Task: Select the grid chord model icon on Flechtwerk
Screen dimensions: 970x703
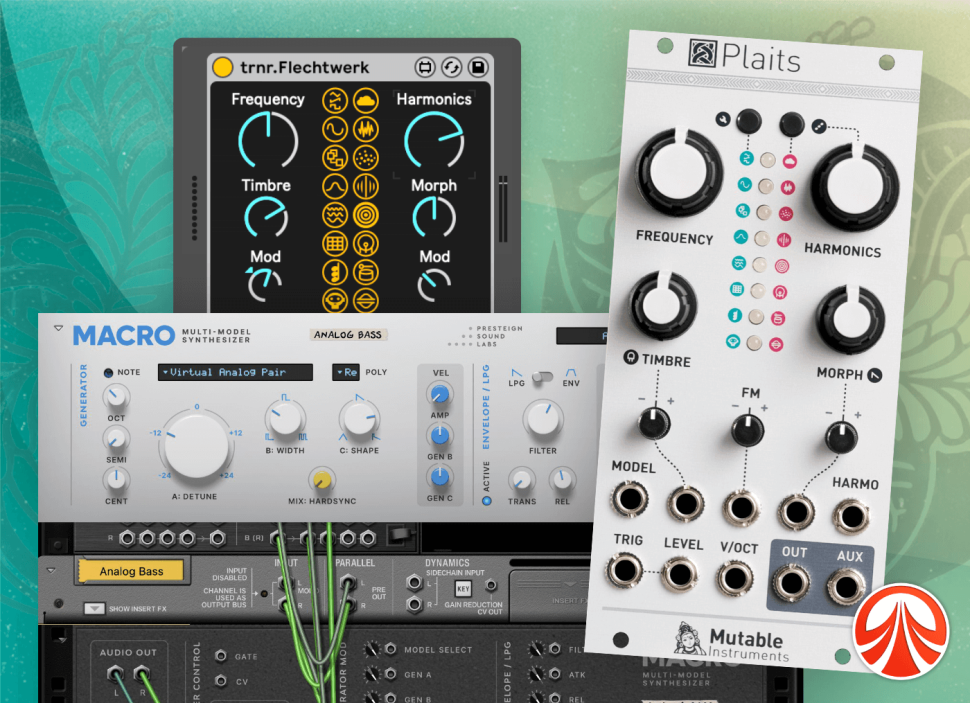Action: coord(334,244)
